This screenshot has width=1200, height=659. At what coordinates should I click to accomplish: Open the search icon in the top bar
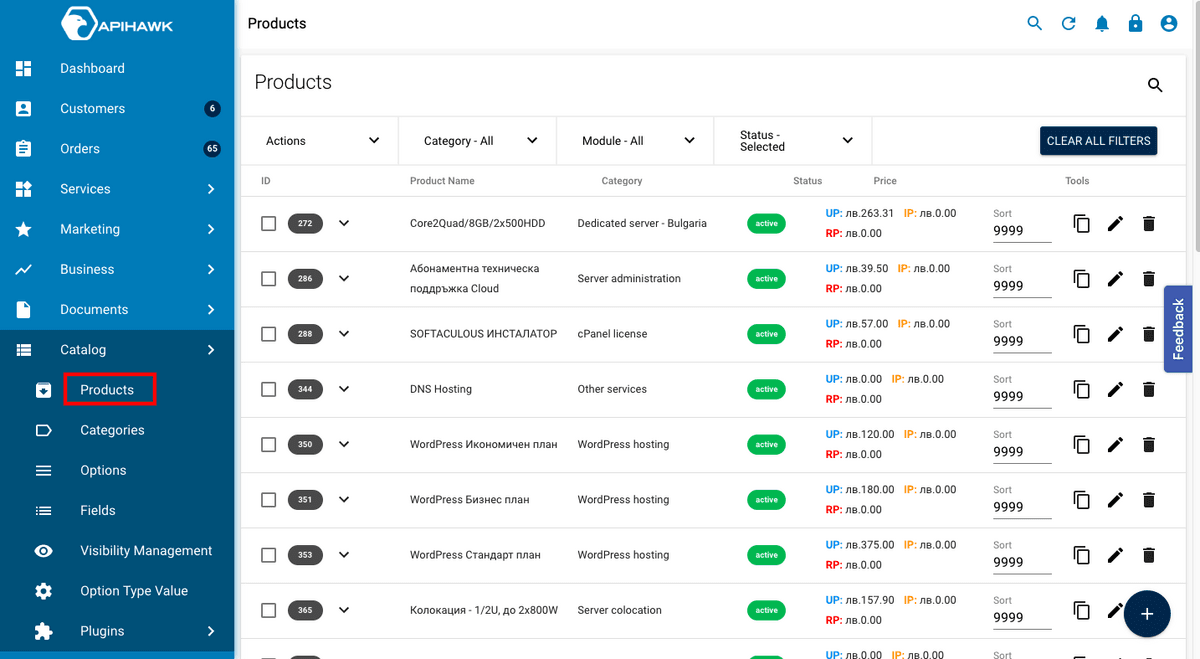[1034, 22]
